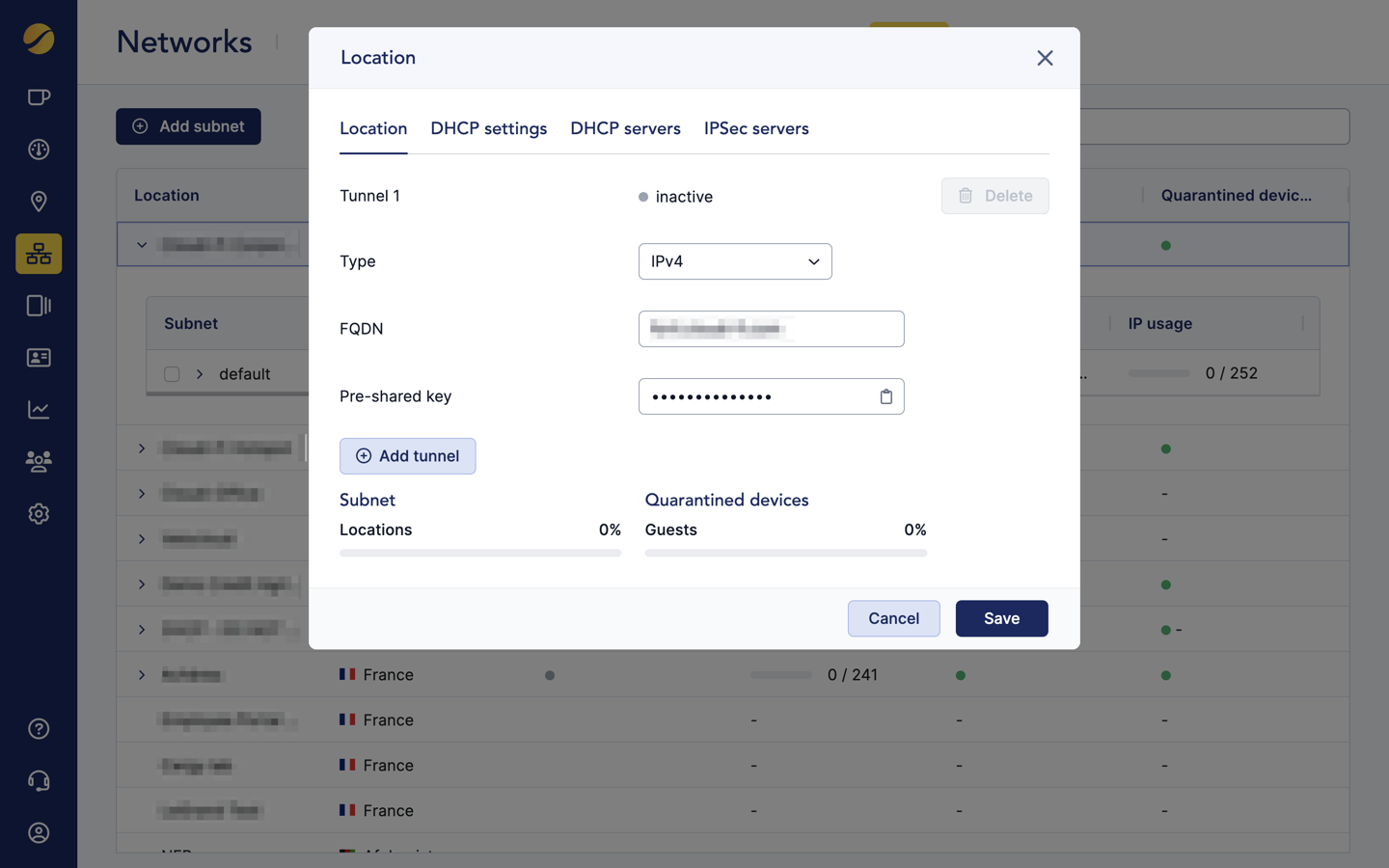
Task: Open the users group sidebar icon
Action: point(39,462)
